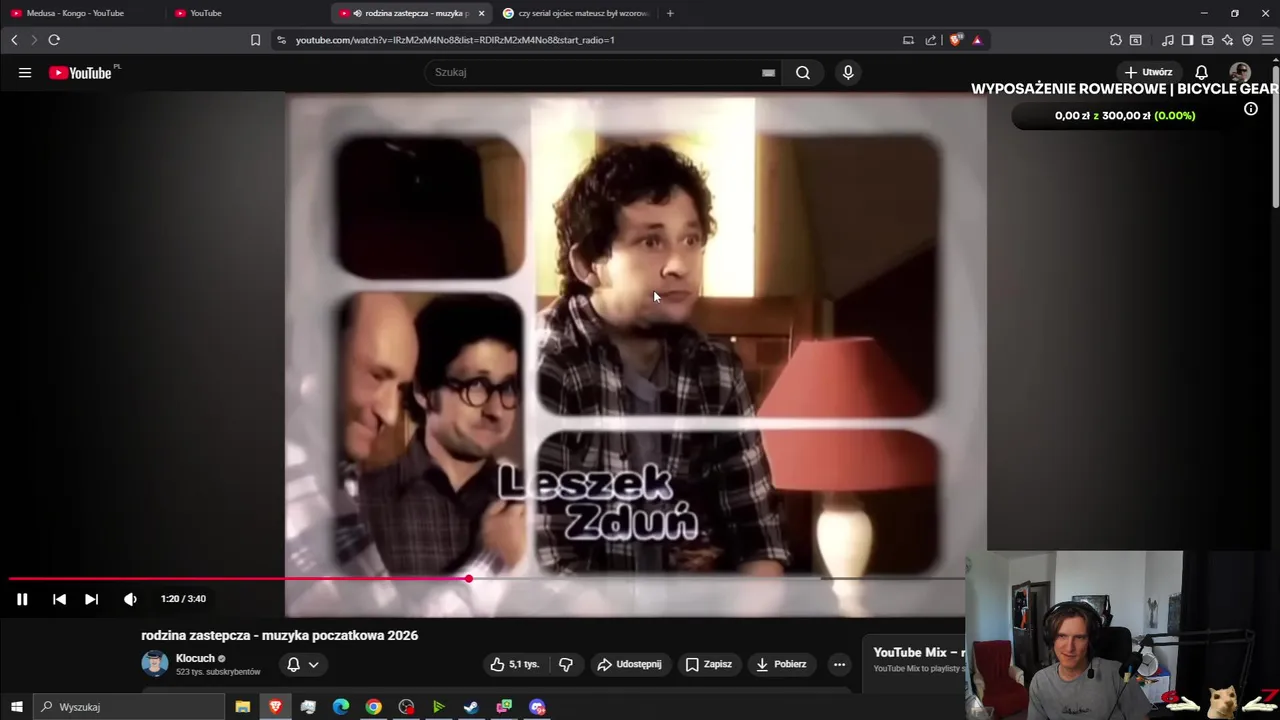Viewport: 1280px width, 720px height.
Task: Open the Leo AI sparkle icon
Action: [x=1227, y=40]
